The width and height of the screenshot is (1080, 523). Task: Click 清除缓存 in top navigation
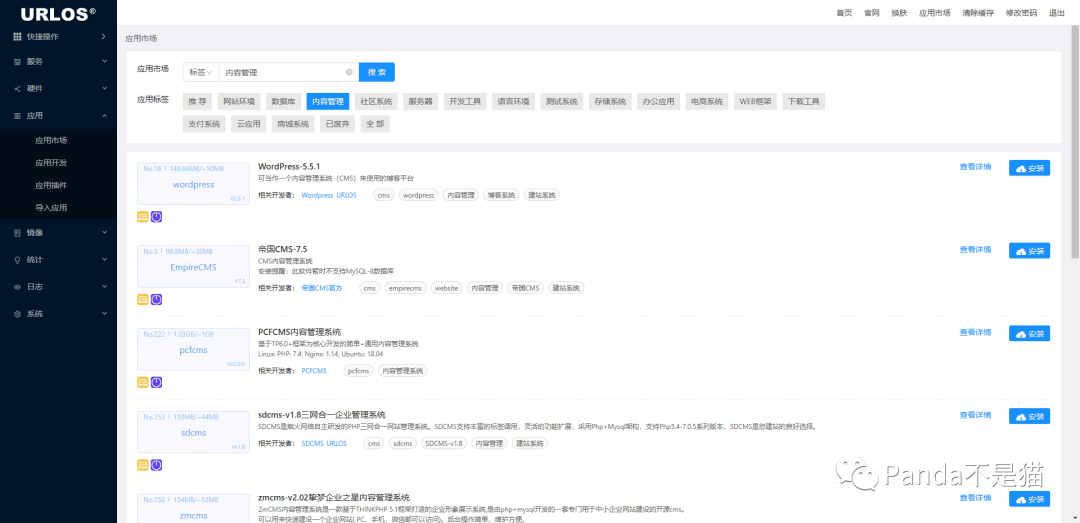click(978, 13)
